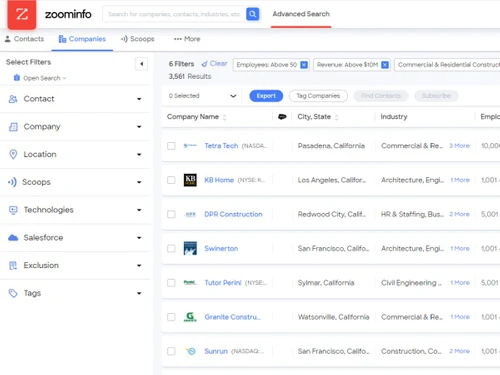The width and height of the screenshot is (500, 375).
Task: Click the KB Home company logo
Action: [x=190, y=180]
